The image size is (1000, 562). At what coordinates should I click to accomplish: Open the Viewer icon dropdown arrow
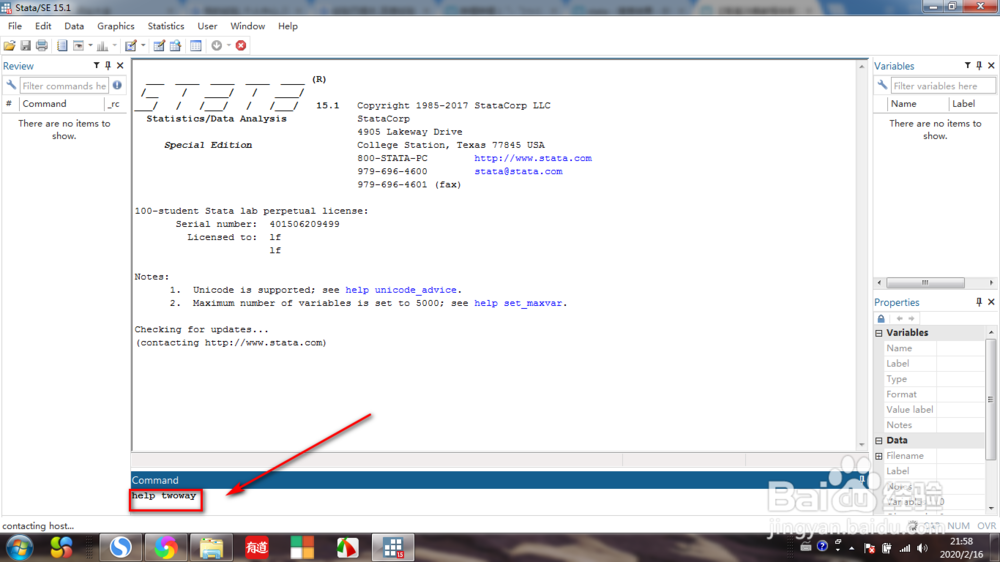coord(90,45)
